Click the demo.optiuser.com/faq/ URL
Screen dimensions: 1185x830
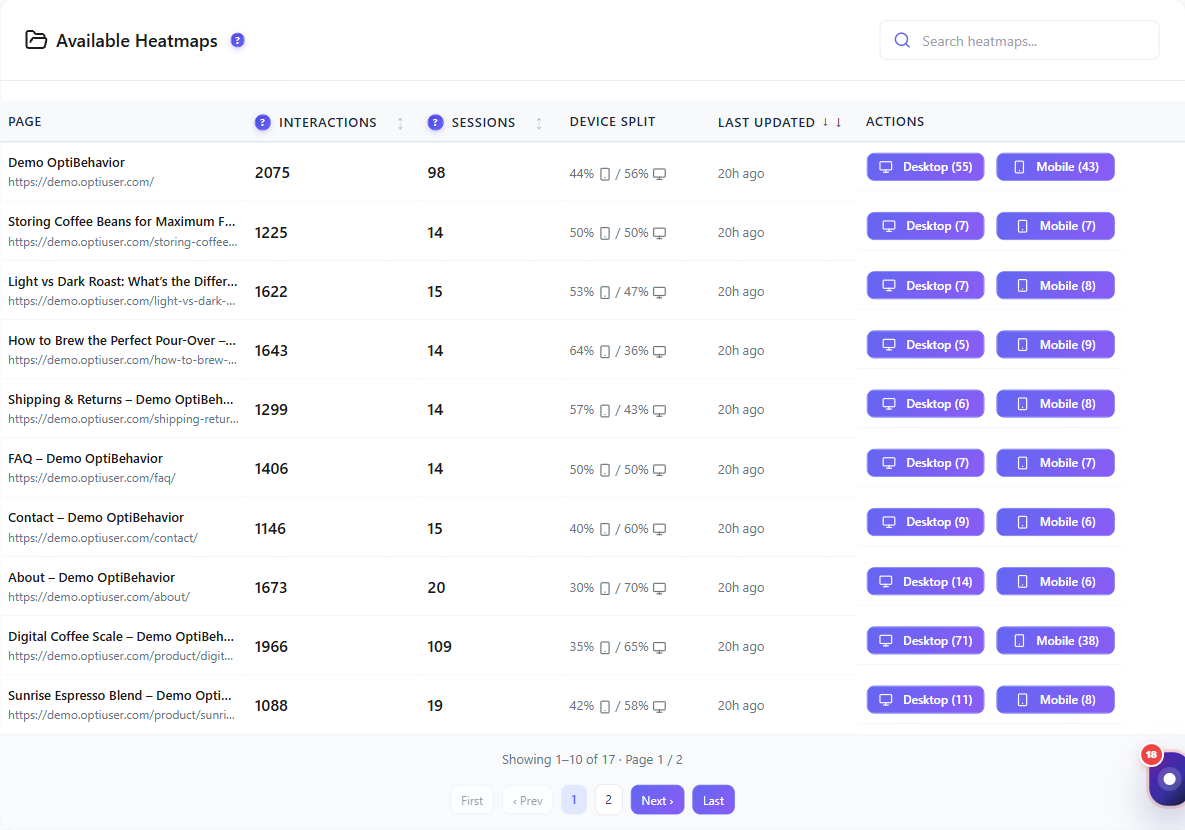92,478
